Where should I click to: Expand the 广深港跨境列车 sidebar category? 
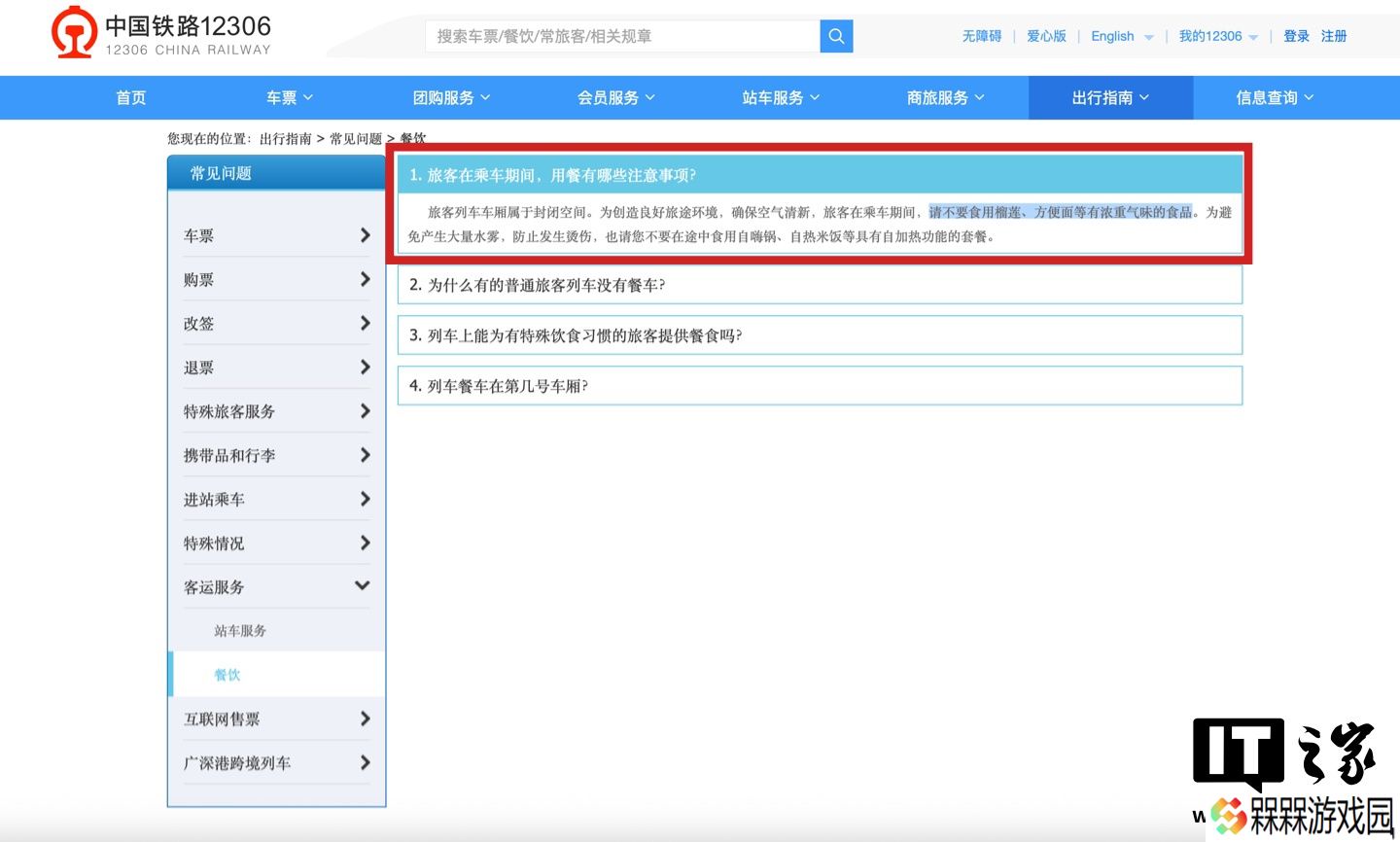pos(277,763)
